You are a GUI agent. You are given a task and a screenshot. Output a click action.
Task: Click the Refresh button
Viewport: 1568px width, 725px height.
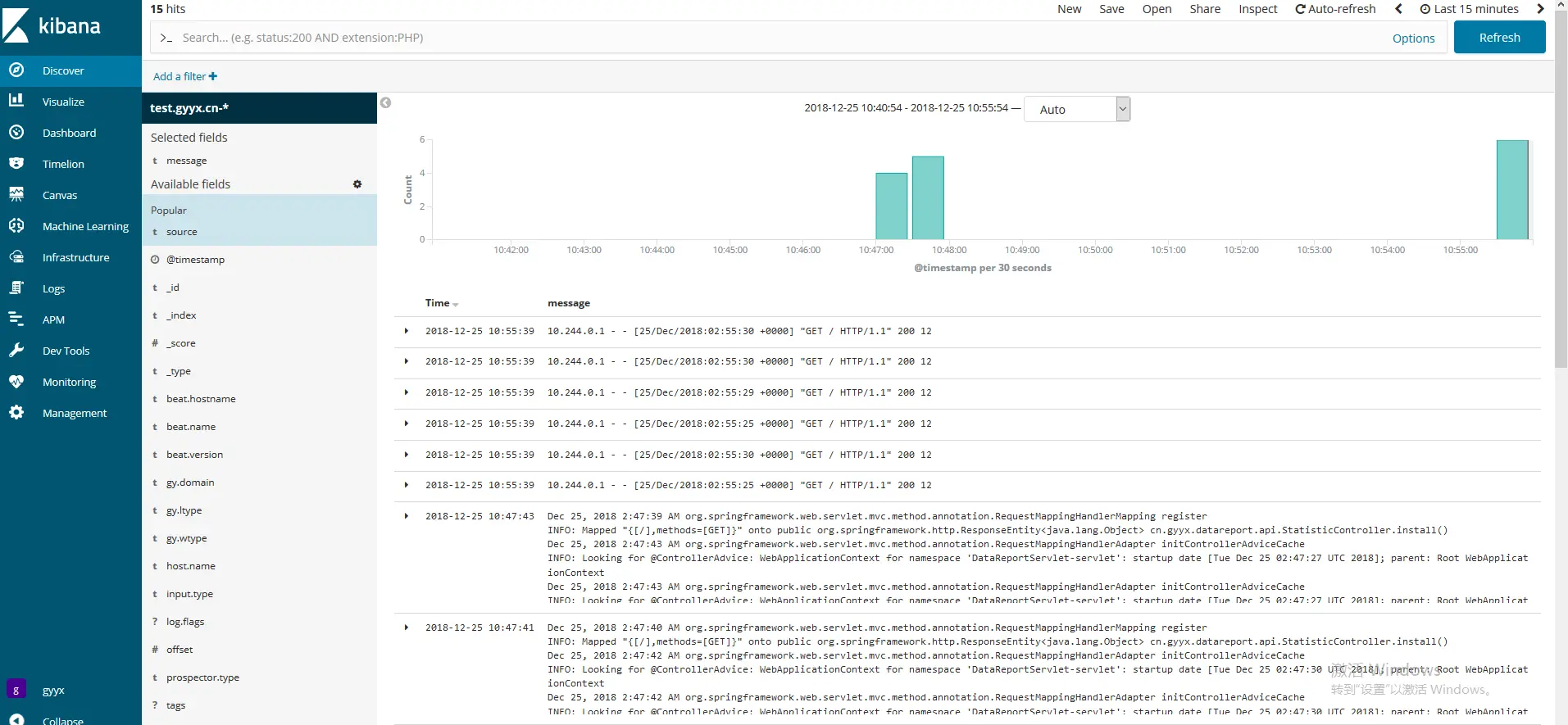(x=1499, y=38)
